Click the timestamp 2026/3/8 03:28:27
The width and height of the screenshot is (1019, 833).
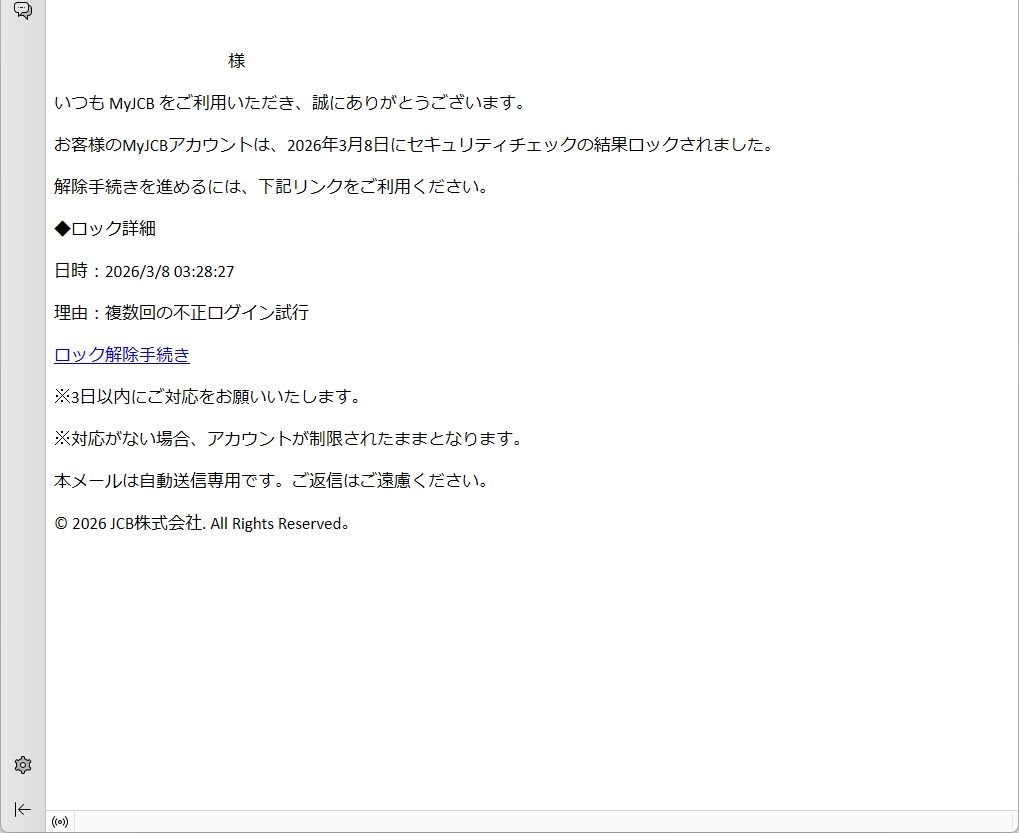tap(170, 271)
